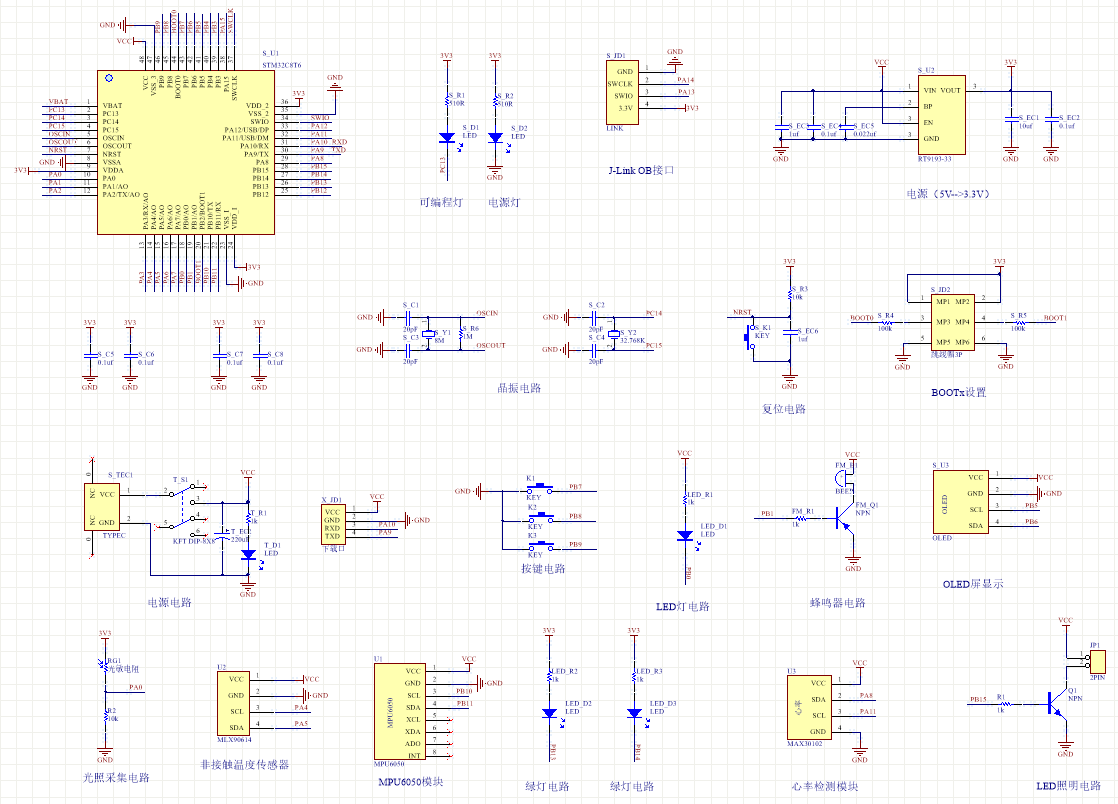Select the K2 push button on PB8

coord(540,517)
